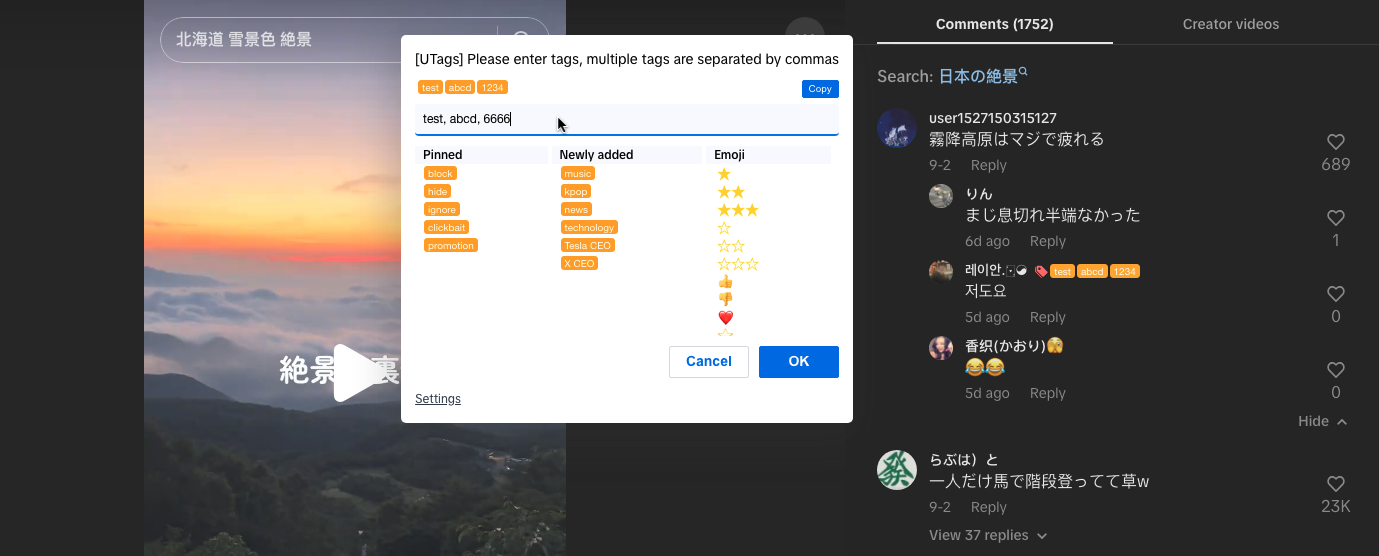Open UTags Settings link
This screenshot has height=556, width=1379.
(438, 399)
